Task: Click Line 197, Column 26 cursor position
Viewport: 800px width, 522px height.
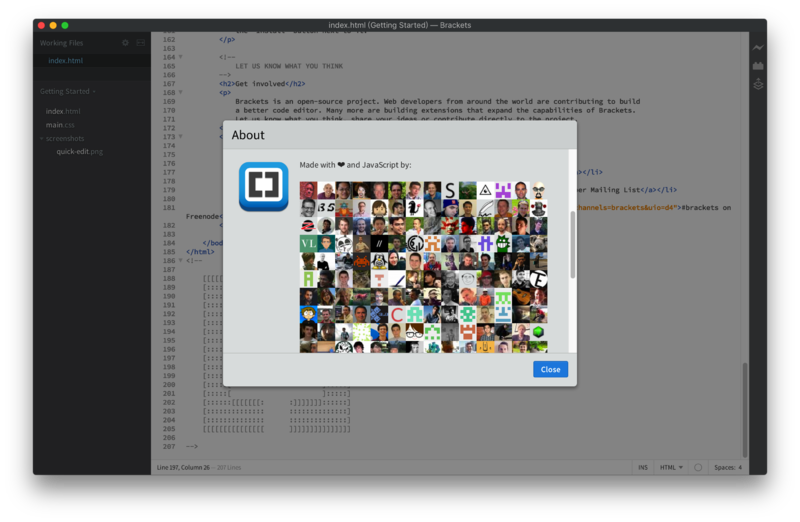Action: pos(183,467)
